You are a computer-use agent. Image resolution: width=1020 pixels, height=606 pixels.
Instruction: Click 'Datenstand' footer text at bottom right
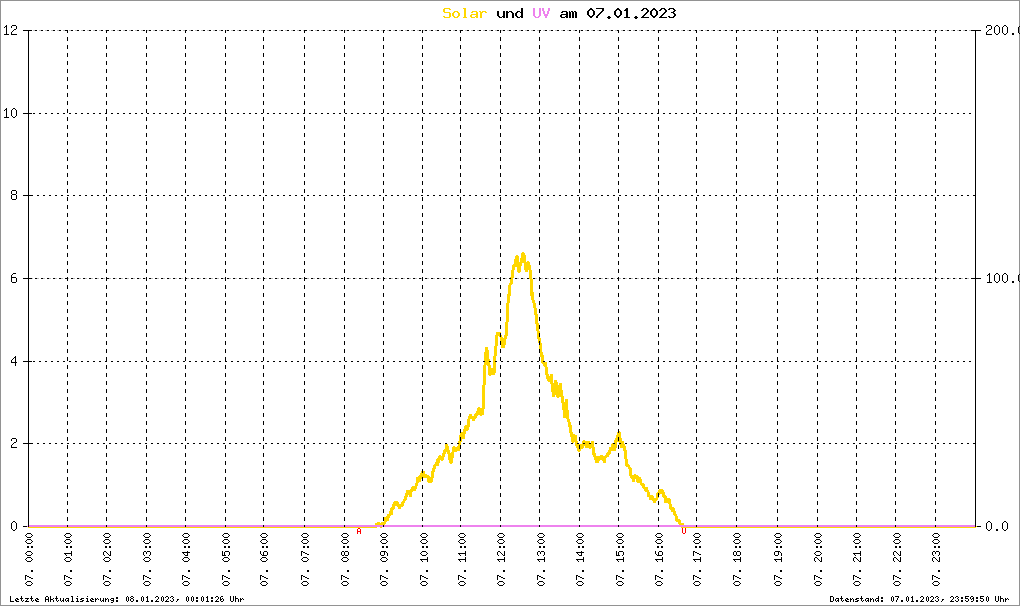pyautogui.click(x=919, y=599)
